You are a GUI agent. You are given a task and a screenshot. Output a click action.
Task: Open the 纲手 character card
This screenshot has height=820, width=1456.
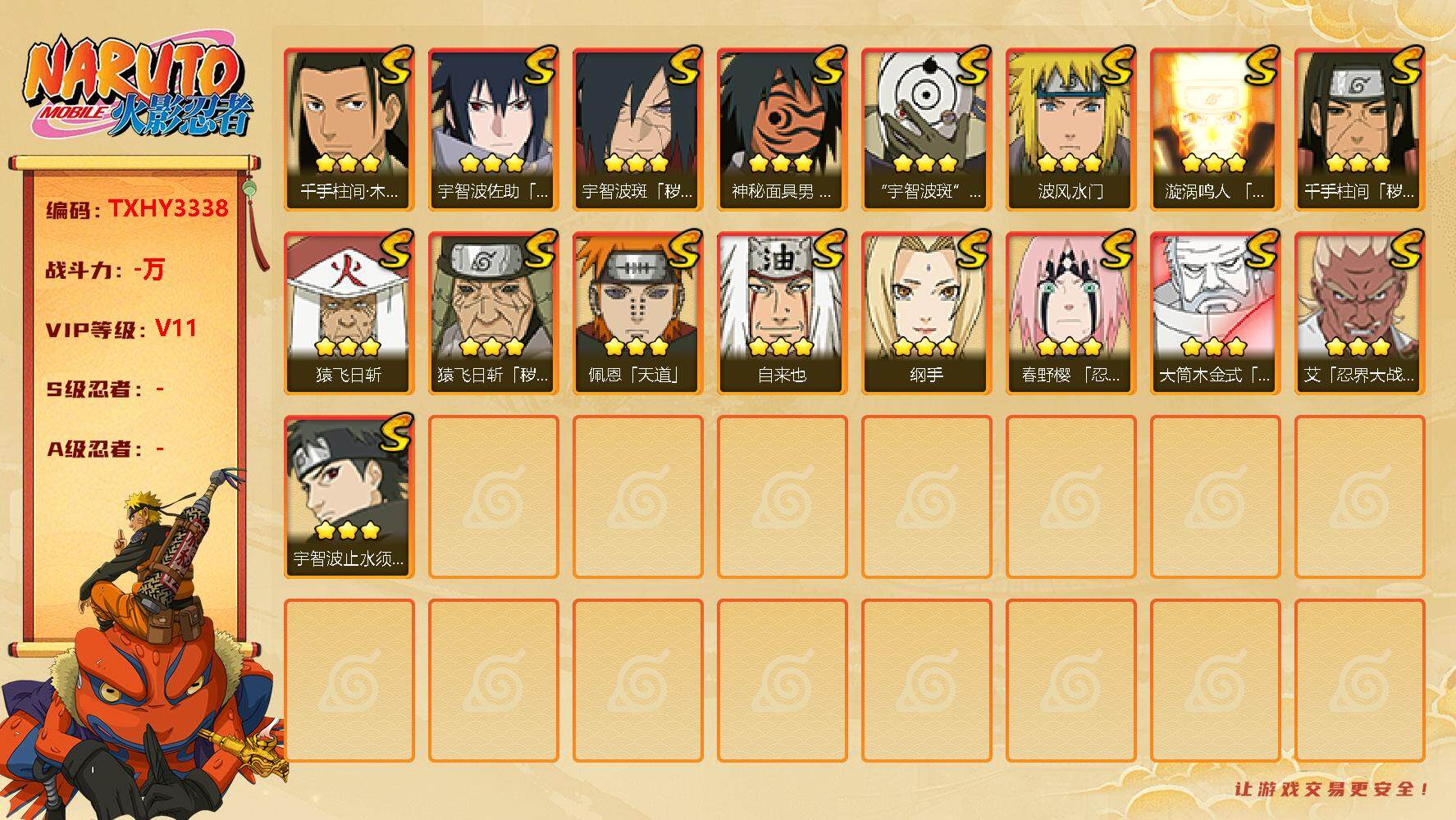[926, 313]
